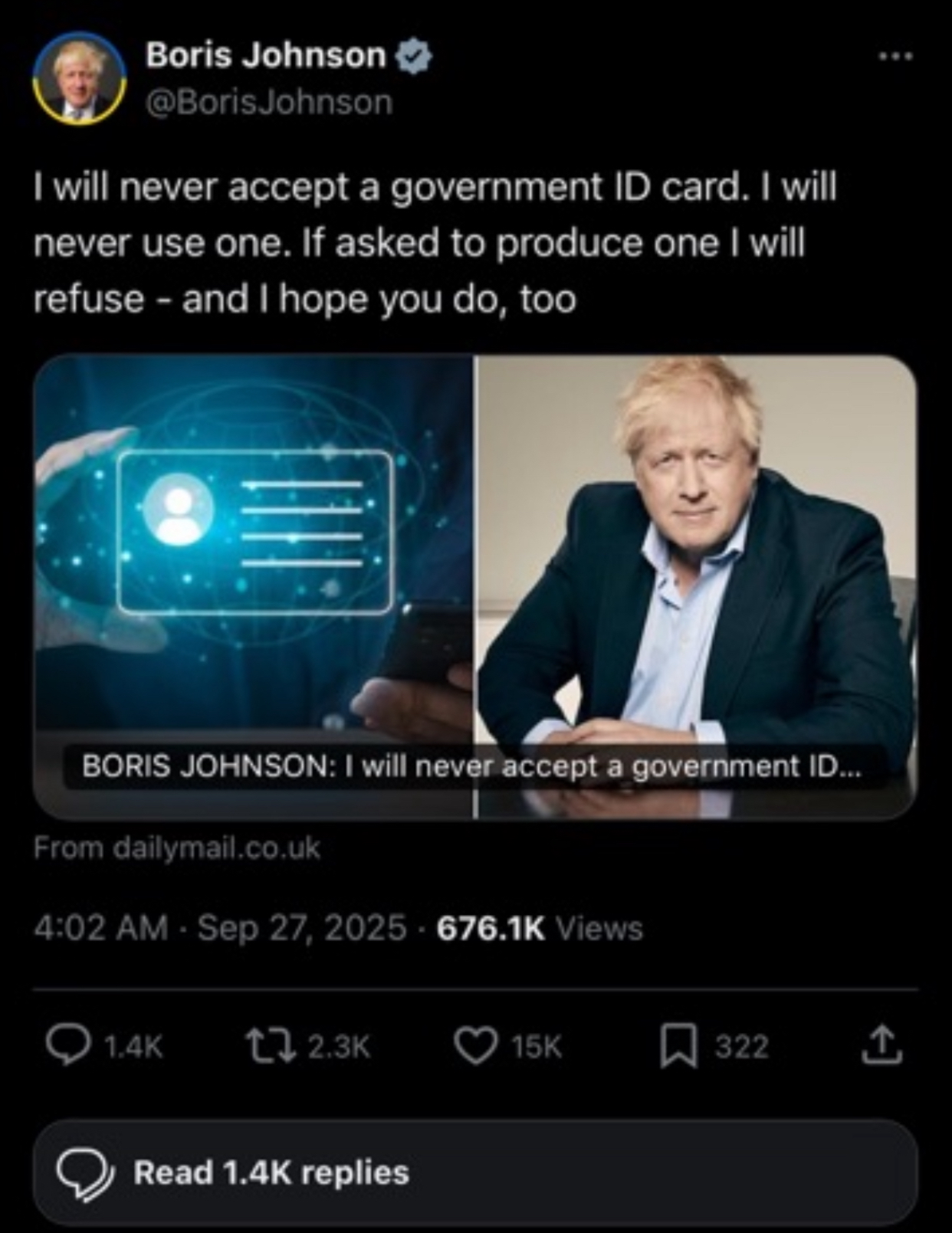Viewport: 952px width, 1233px height.
Task: Click the blue verified badge
Action: coord(414,57)
